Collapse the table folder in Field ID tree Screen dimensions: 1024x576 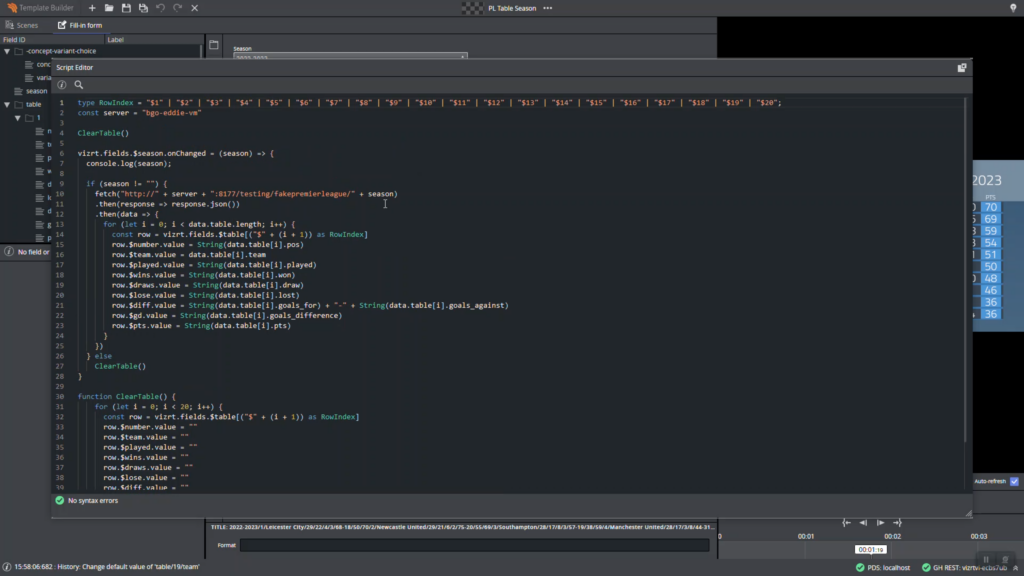pyautogui.click(x=6, y=103)
